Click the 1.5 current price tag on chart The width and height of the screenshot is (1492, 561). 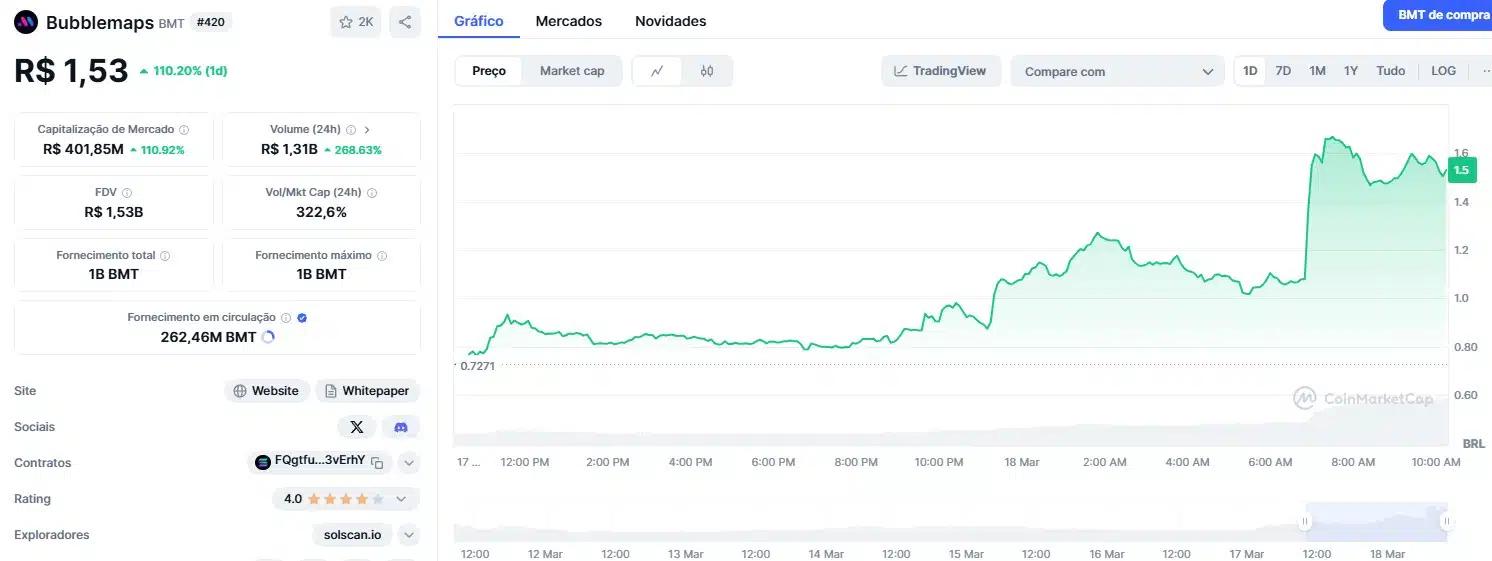point(1462,170)
